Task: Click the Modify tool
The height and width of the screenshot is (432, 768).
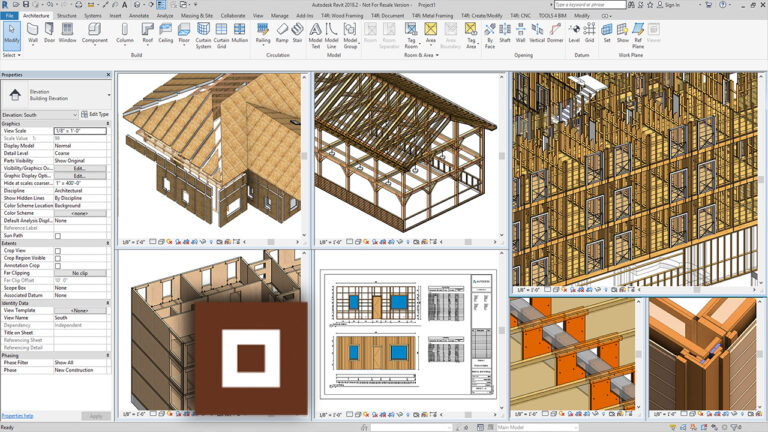Action: (x=12, y=34)
